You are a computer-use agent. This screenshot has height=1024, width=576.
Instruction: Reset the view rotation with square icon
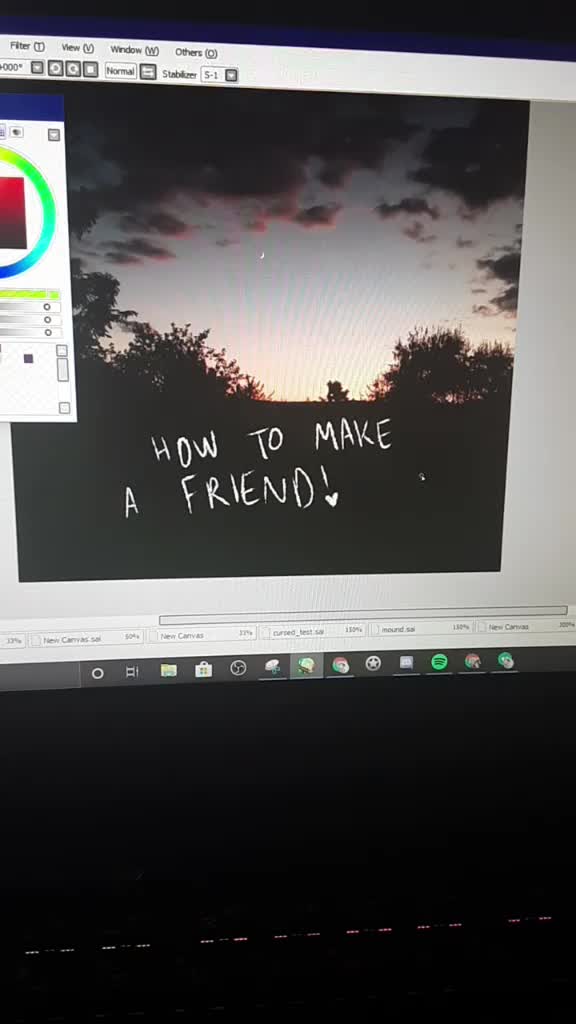[91, 70]
